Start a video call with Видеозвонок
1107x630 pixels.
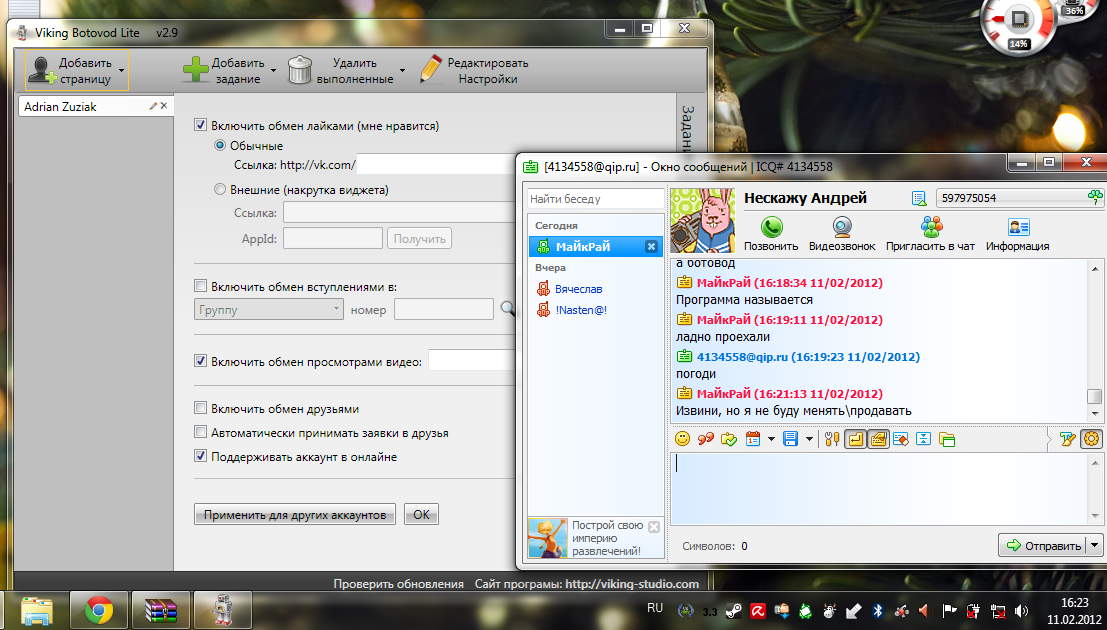point(842,234)
